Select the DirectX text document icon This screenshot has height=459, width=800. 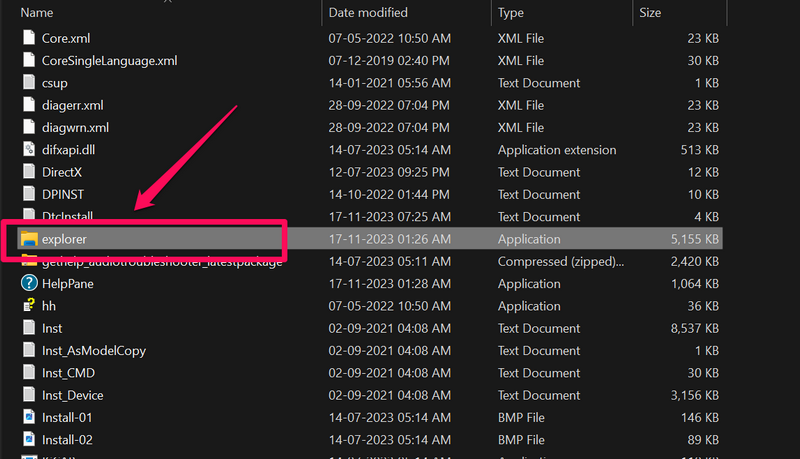click(x=29, y=172)
